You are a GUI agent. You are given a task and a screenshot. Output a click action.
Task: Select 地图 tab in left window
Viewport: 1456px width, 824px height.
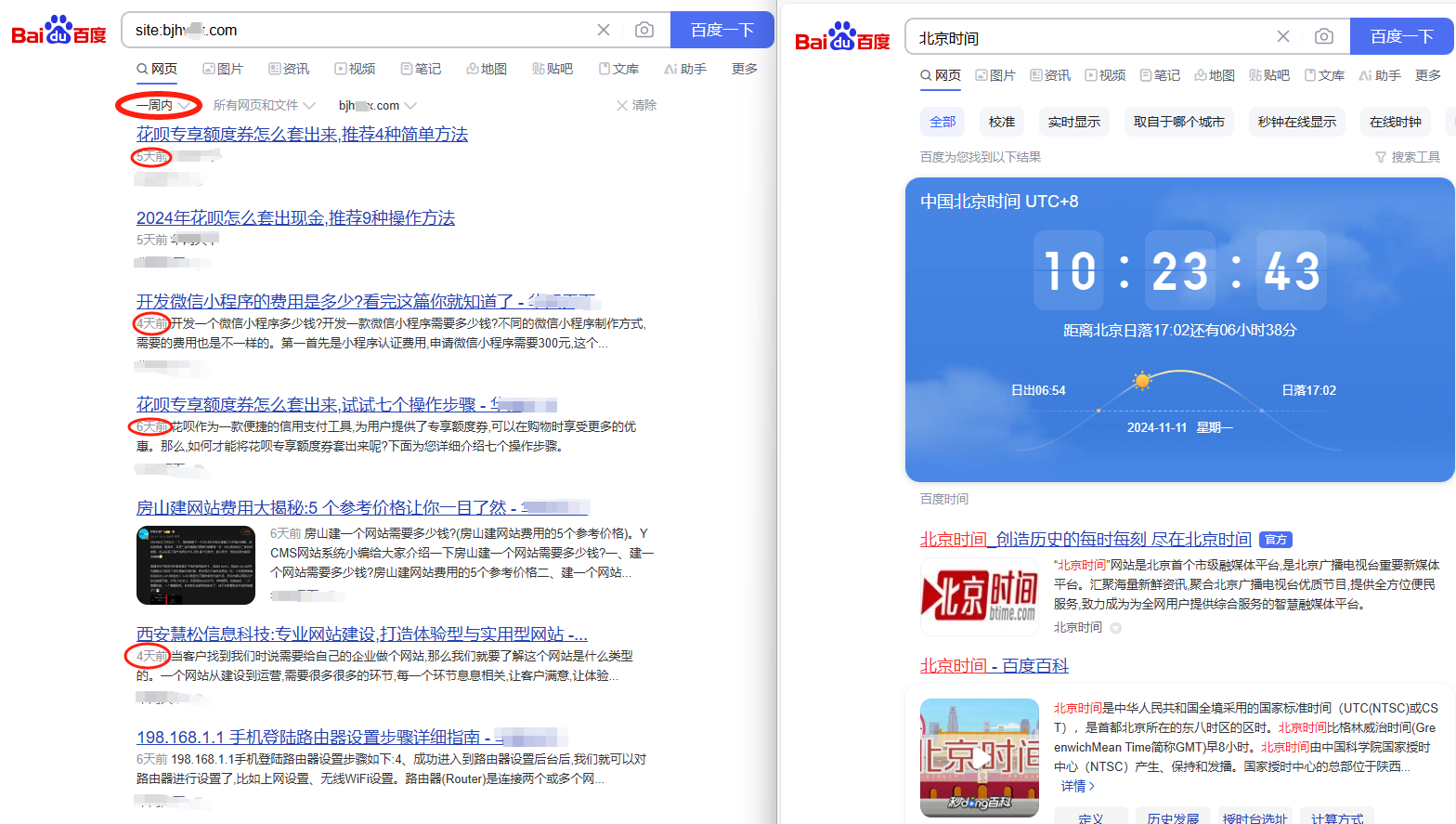coord(487,69)
